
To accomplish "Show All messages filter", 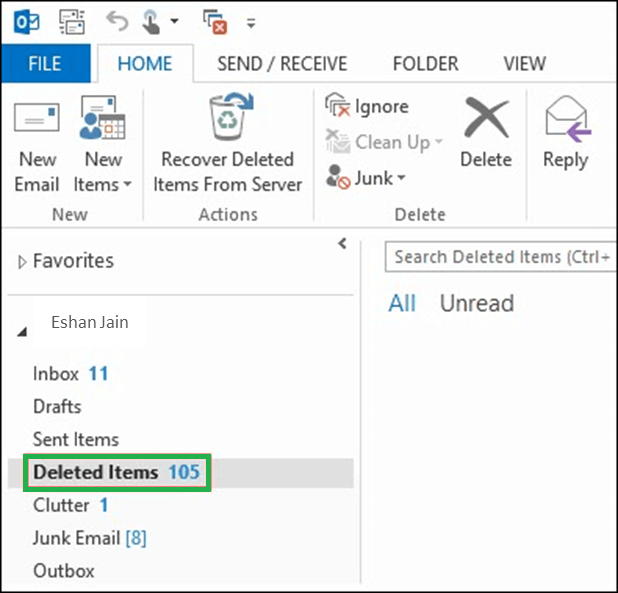I will click(402, 303).
